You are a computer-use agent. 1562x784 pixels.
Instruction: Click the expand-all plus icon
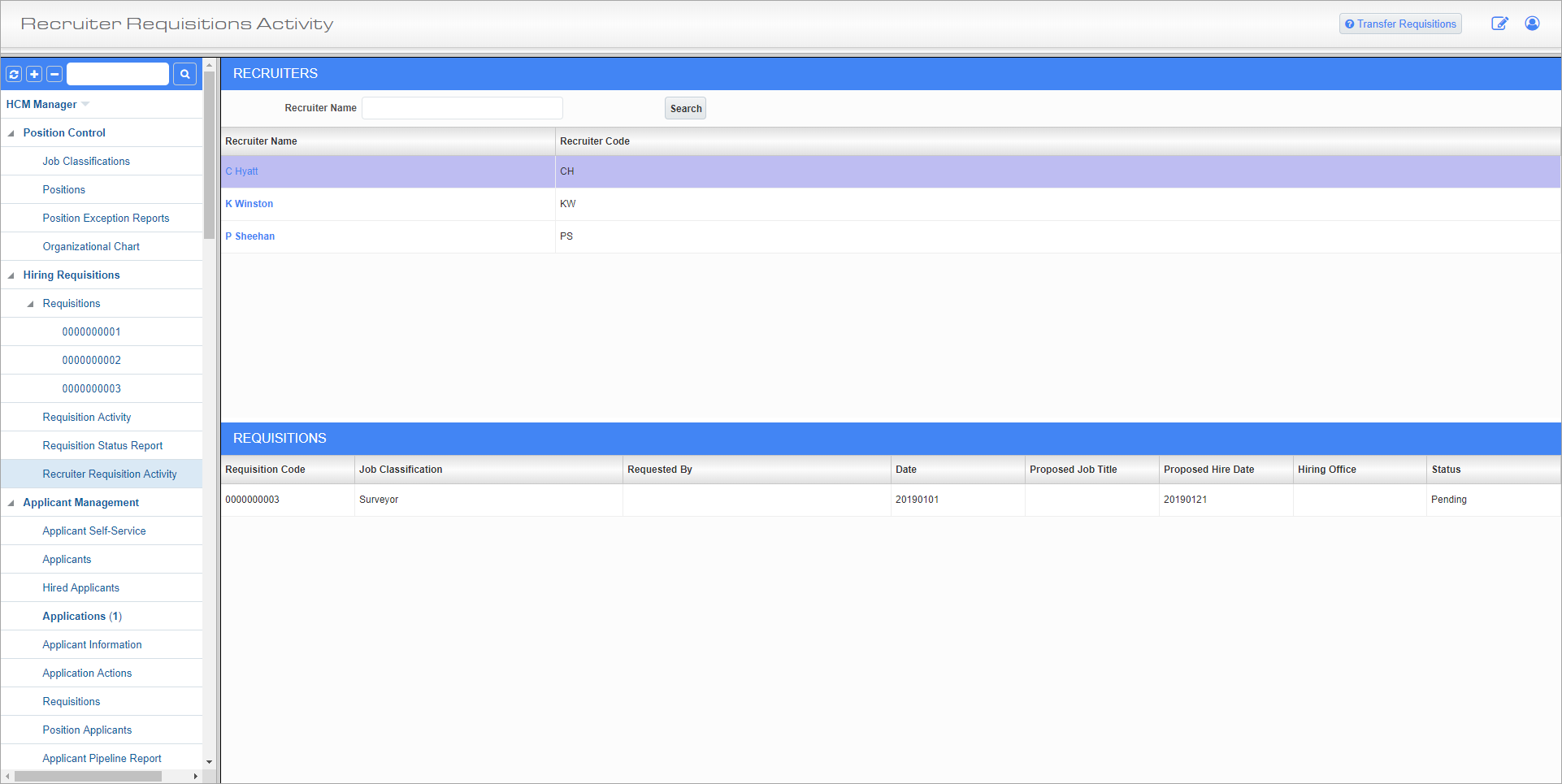point(34,75)
